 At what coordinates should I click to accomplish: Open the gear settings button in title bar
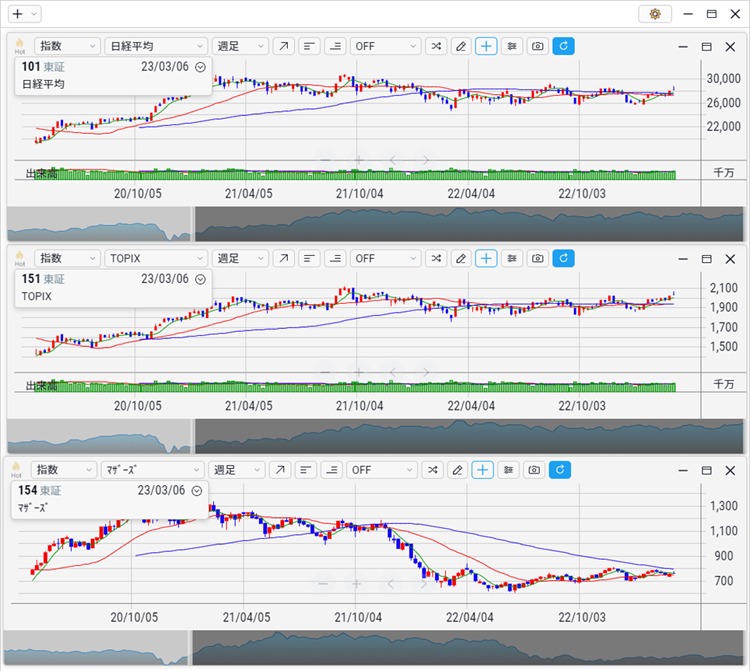pyautogui.click(x=655, y=14)
